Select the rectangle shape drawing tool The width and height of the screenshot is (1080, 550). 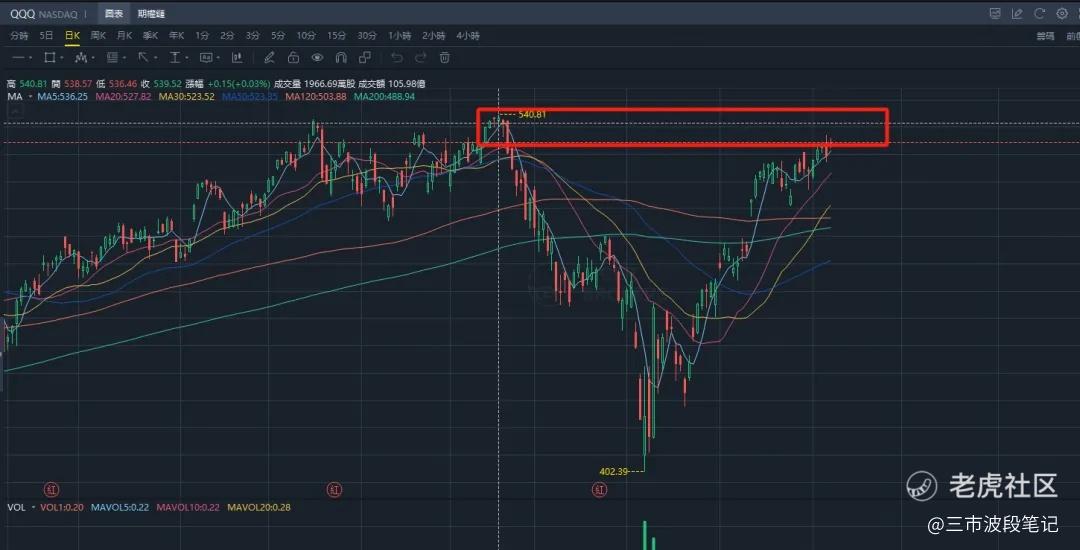click(x=50, y=58)
